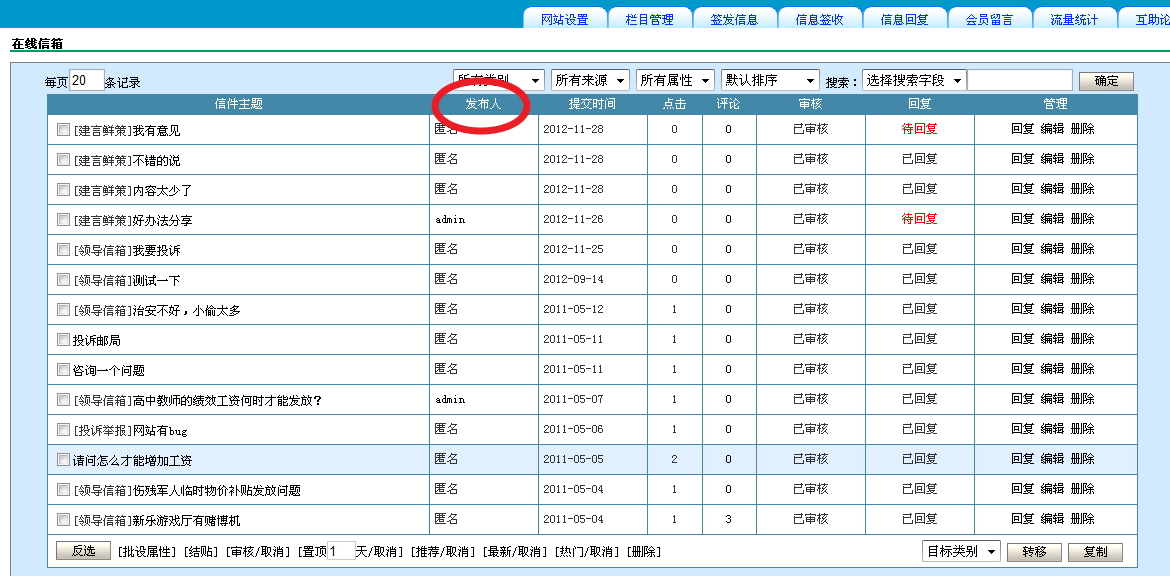
Task: Click 删除 link in 我有意见 row
Action: click(1082, 129)
